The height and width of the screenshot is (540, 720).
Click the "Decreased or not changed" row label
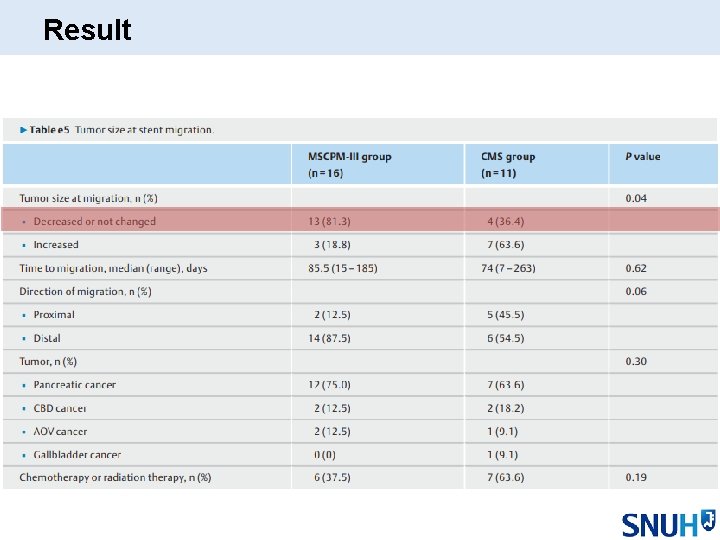[95, 221]
